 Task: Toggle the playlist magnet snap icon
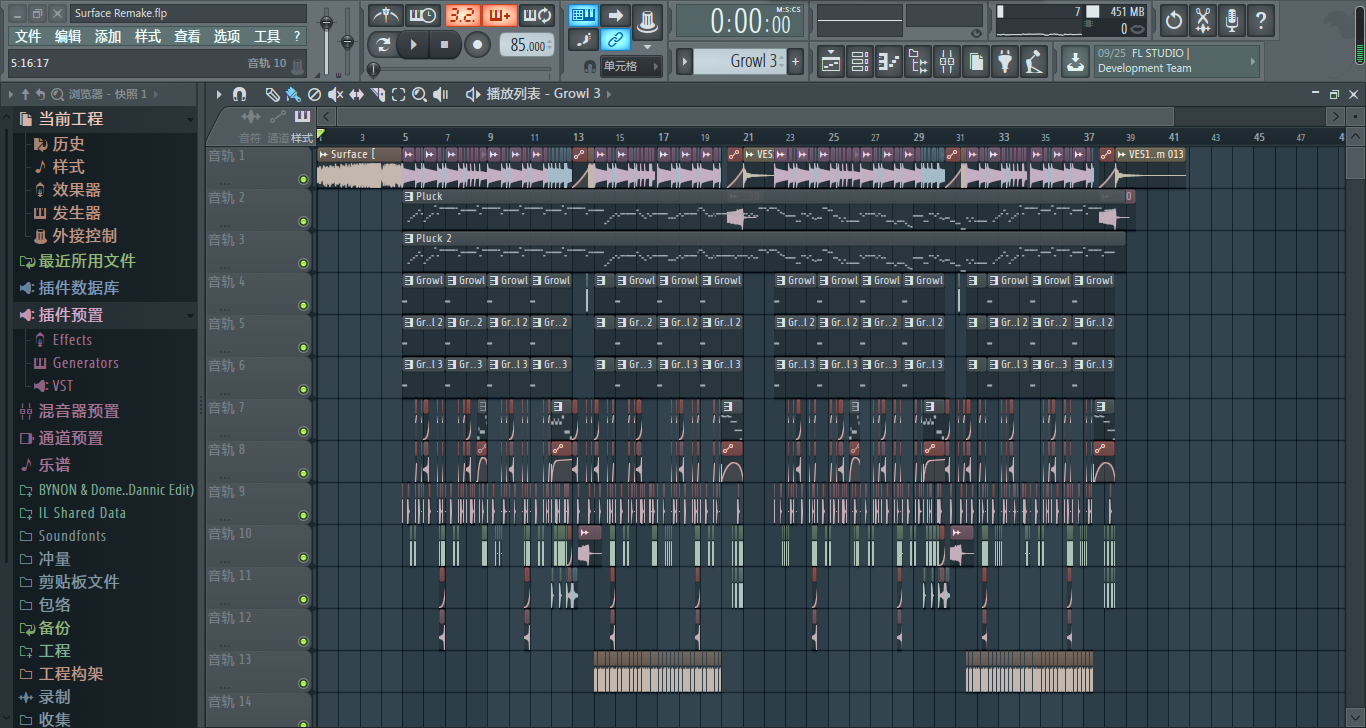(239, 94)
